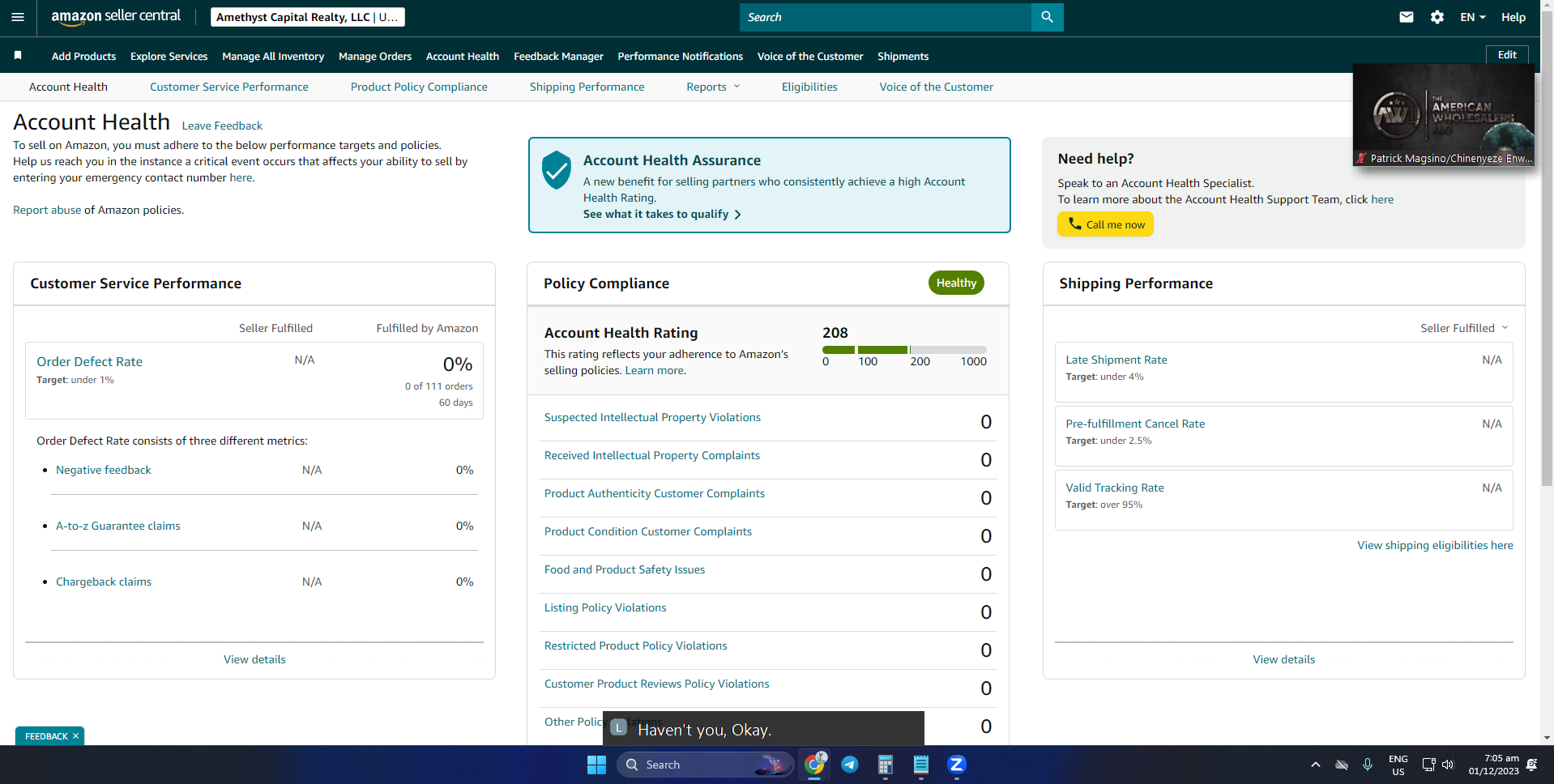Open the hamburger navigation menu
Image resolution: width=1554 pixels, height=784 pixels.
[x=18, y=17]
